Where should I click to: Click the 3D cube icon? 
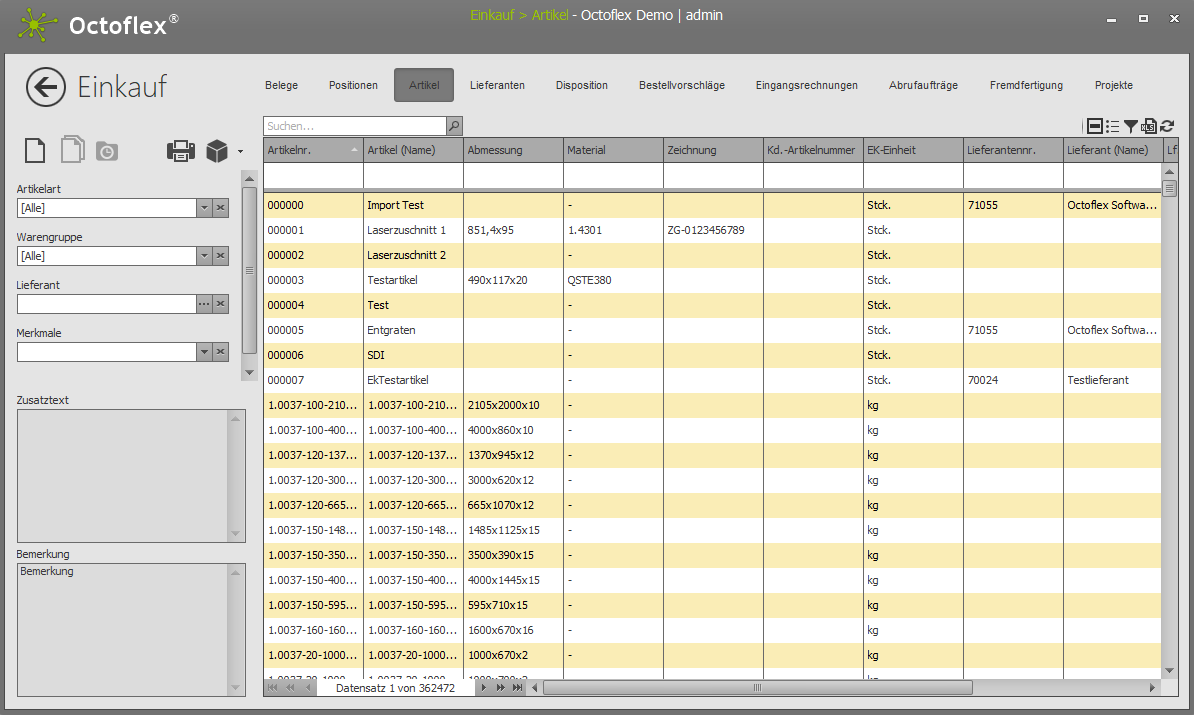pyautogui.click(x=217, y=151)
